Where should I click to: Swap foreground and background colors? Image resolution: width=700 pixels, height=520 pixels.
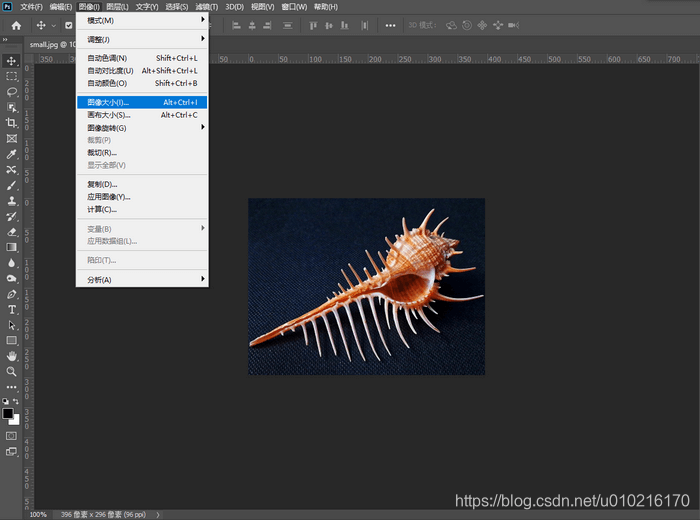coord(17,401)
